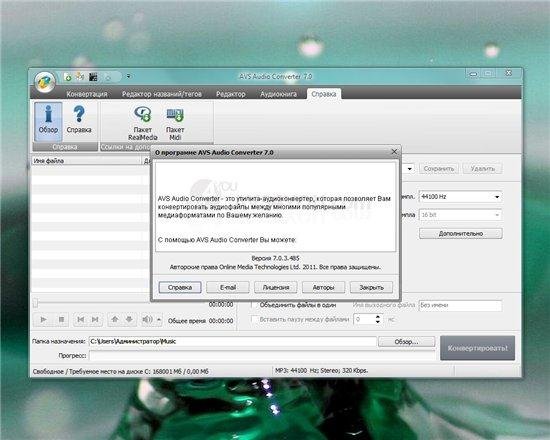Click the disc quick-access toolbar icon

108,78
